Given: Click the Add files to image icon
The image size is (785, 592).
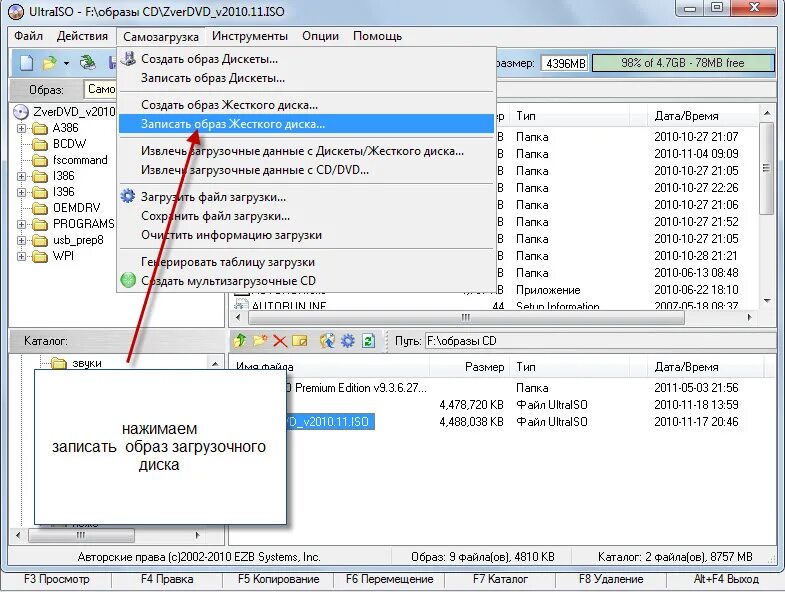Looking at the screenshot, I should click(x=327, y=341).
